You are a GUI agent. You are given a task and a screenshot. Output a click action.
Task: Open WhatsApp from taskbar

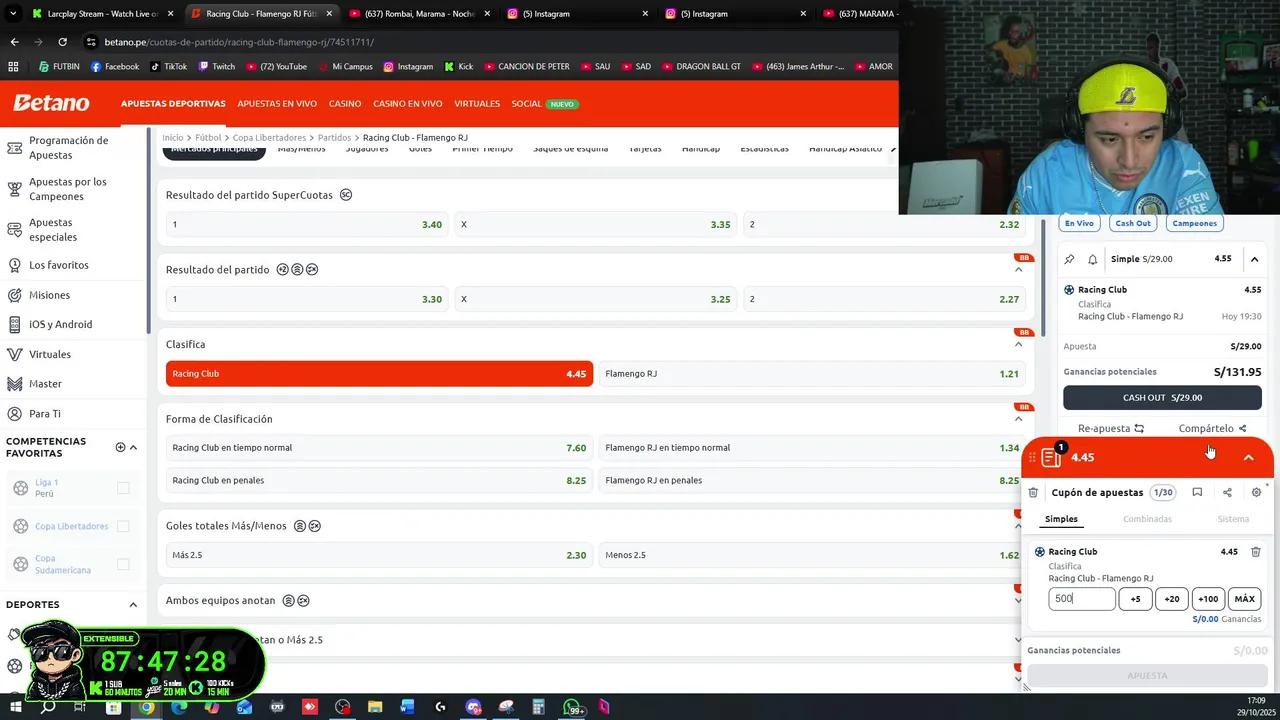(x=572, y=707)
